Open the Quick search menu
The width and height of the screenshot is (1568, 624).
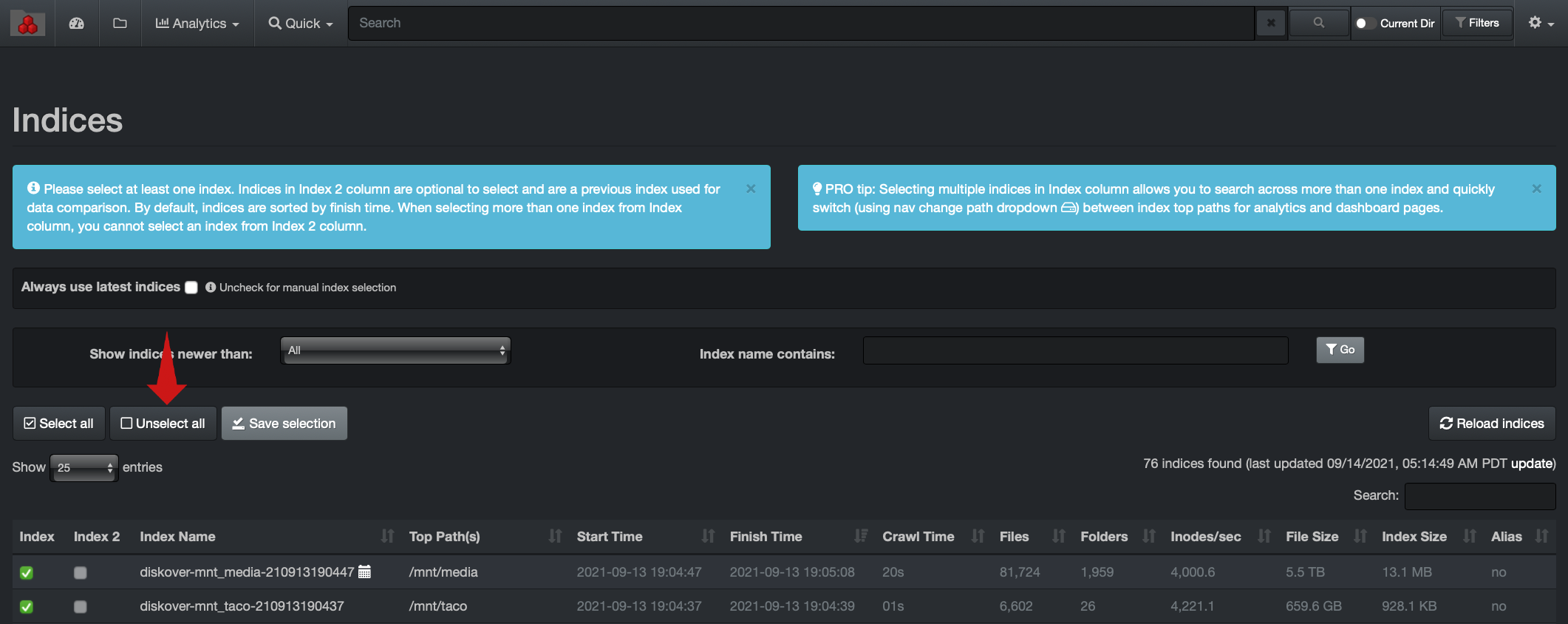301,24
